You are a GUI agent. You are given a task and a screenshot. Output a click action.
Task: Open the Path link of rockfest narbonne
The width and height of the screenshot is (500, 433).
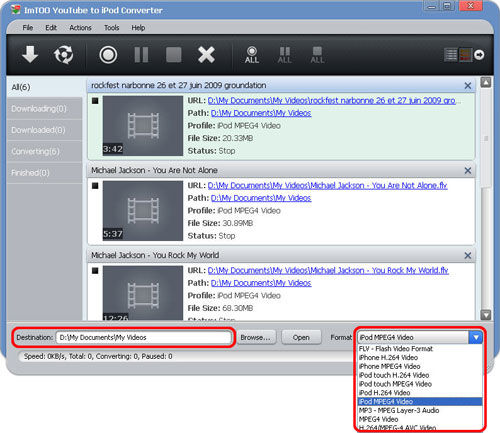(x=261, y=113)
